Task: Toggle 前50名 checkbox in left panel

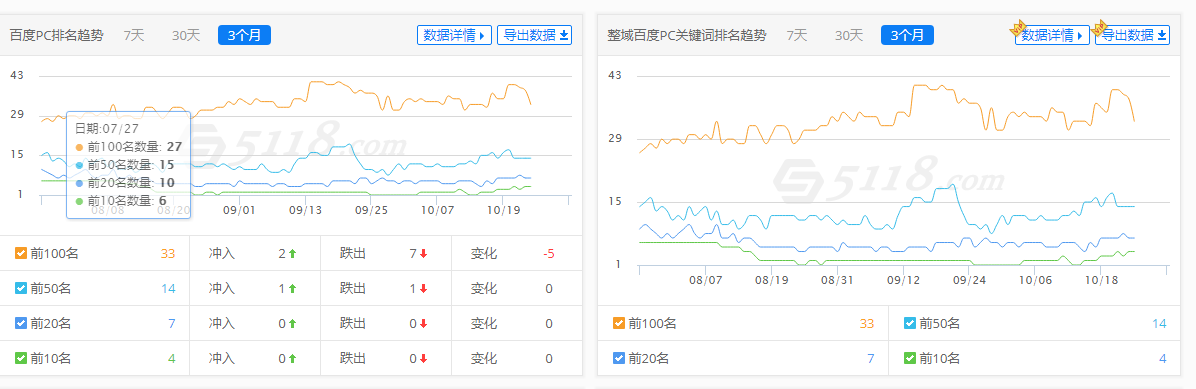Action: coord(21,289)
